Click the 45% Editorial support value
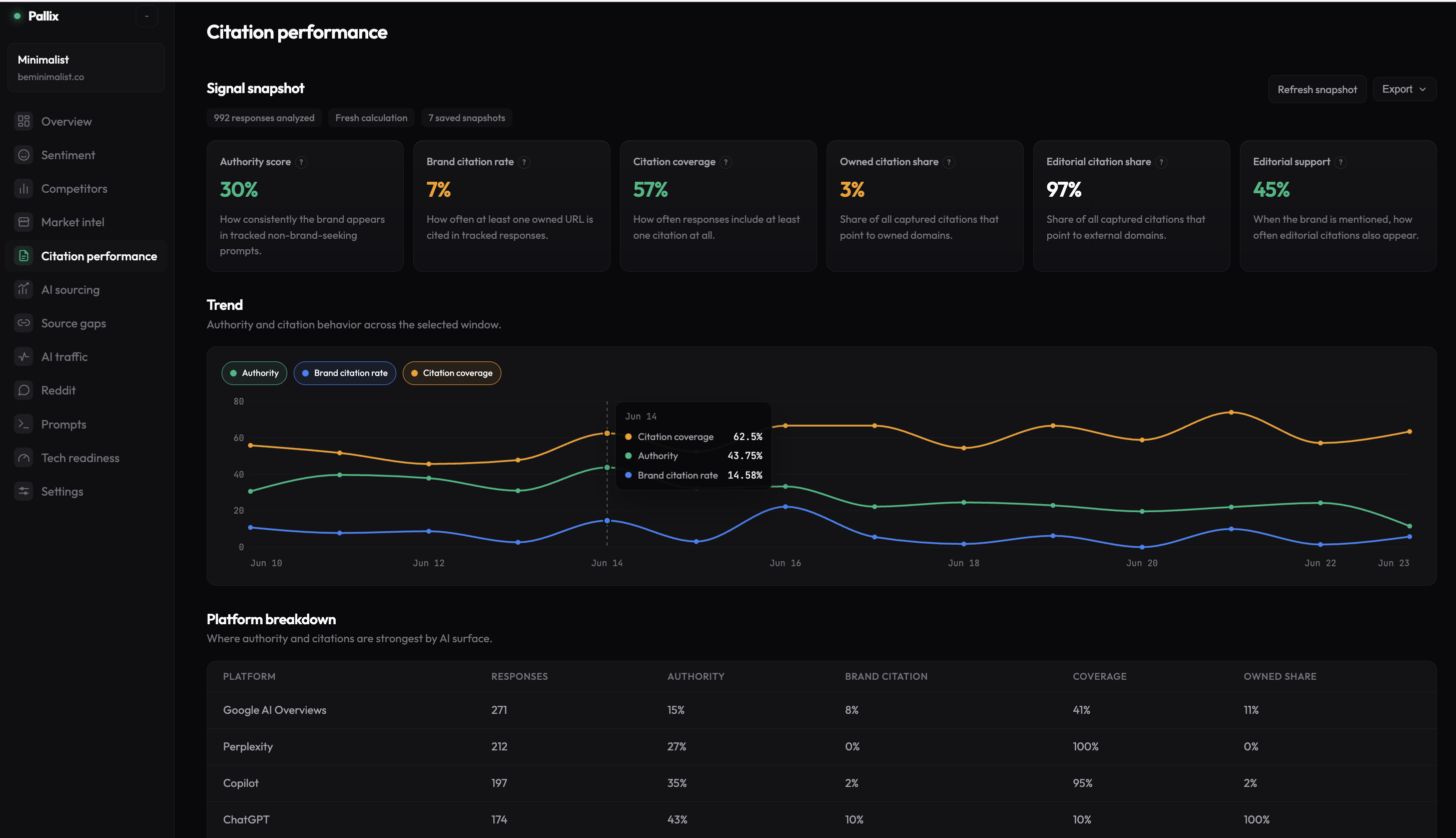The height and width of the screenshot is (838, 1456). tap(1271, 189)
